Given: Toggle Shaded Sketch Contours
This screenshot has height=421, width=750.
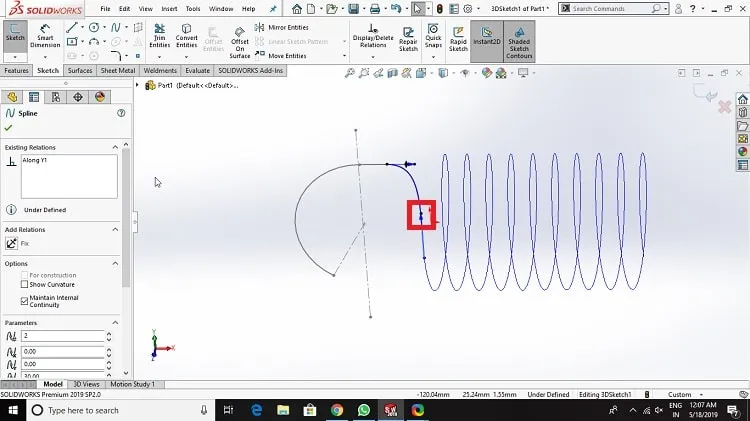Looking at the screenshot, I should point(519,41).
